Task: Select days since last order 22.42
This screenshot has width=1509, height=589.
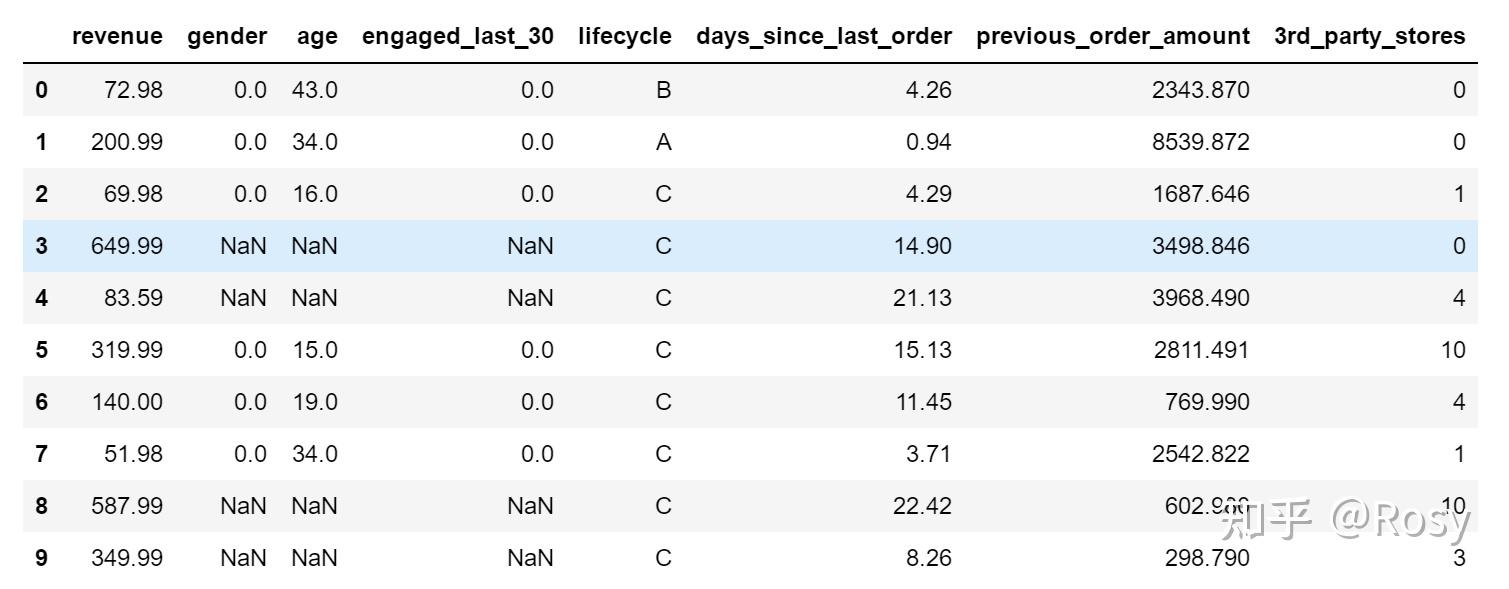Action: tap(922, 506)
